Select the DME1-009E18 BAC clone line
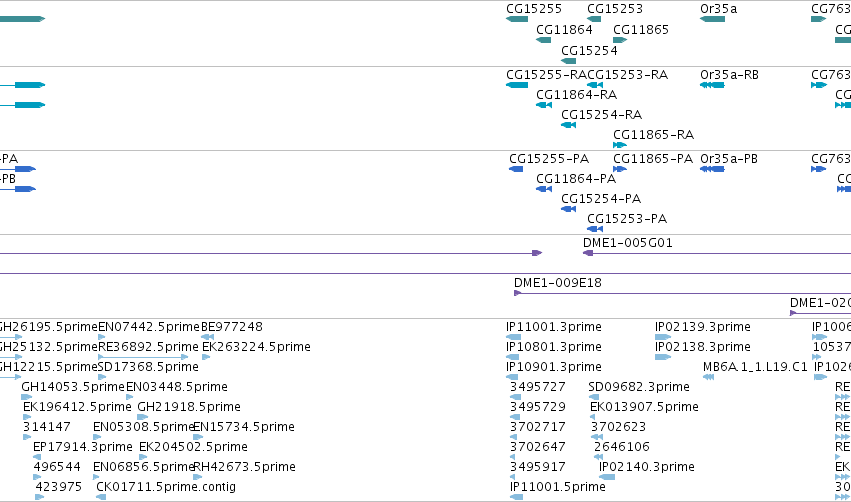The height and width of the screenshot is (502, 851). click(682, 294)
